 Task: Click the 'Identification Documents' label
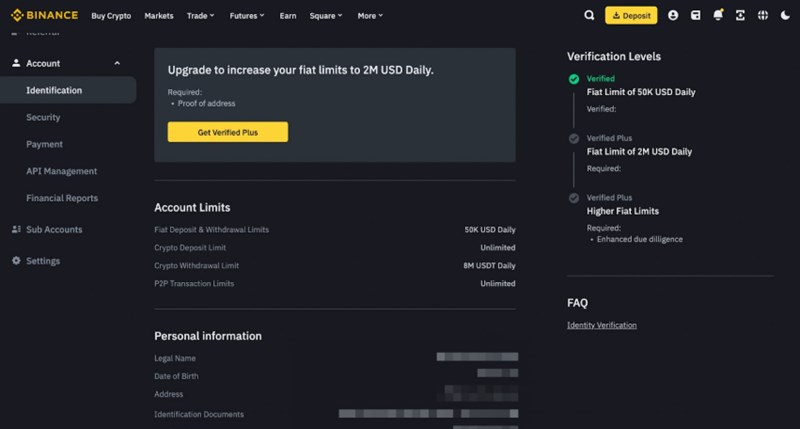(x=199, y=414)
